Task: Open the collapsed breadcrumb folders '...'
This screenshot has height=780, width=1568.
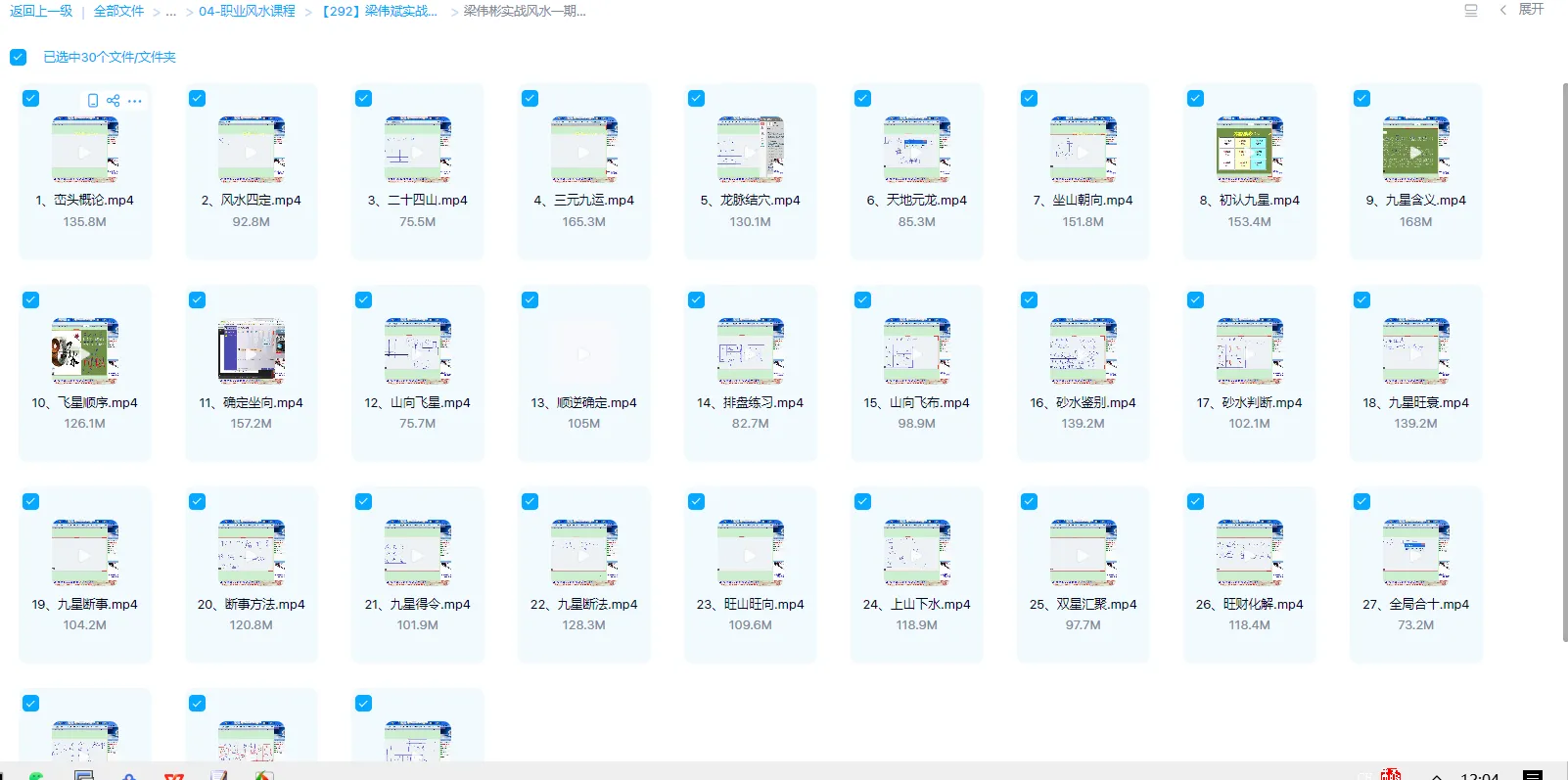Action: pos(171,12)
